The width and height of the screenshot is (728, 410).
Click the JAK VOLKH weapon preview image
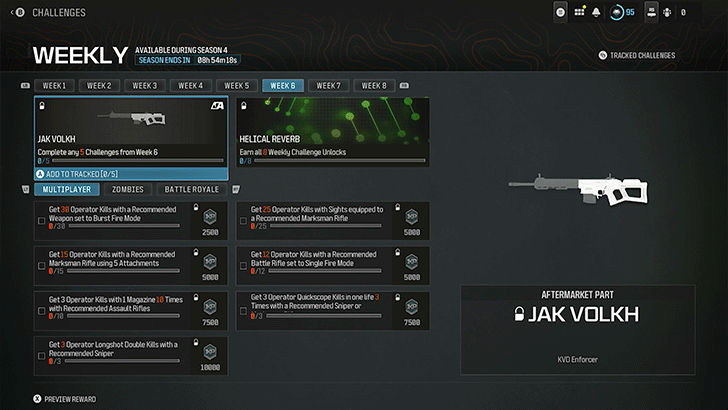click(x=578, y=189)
